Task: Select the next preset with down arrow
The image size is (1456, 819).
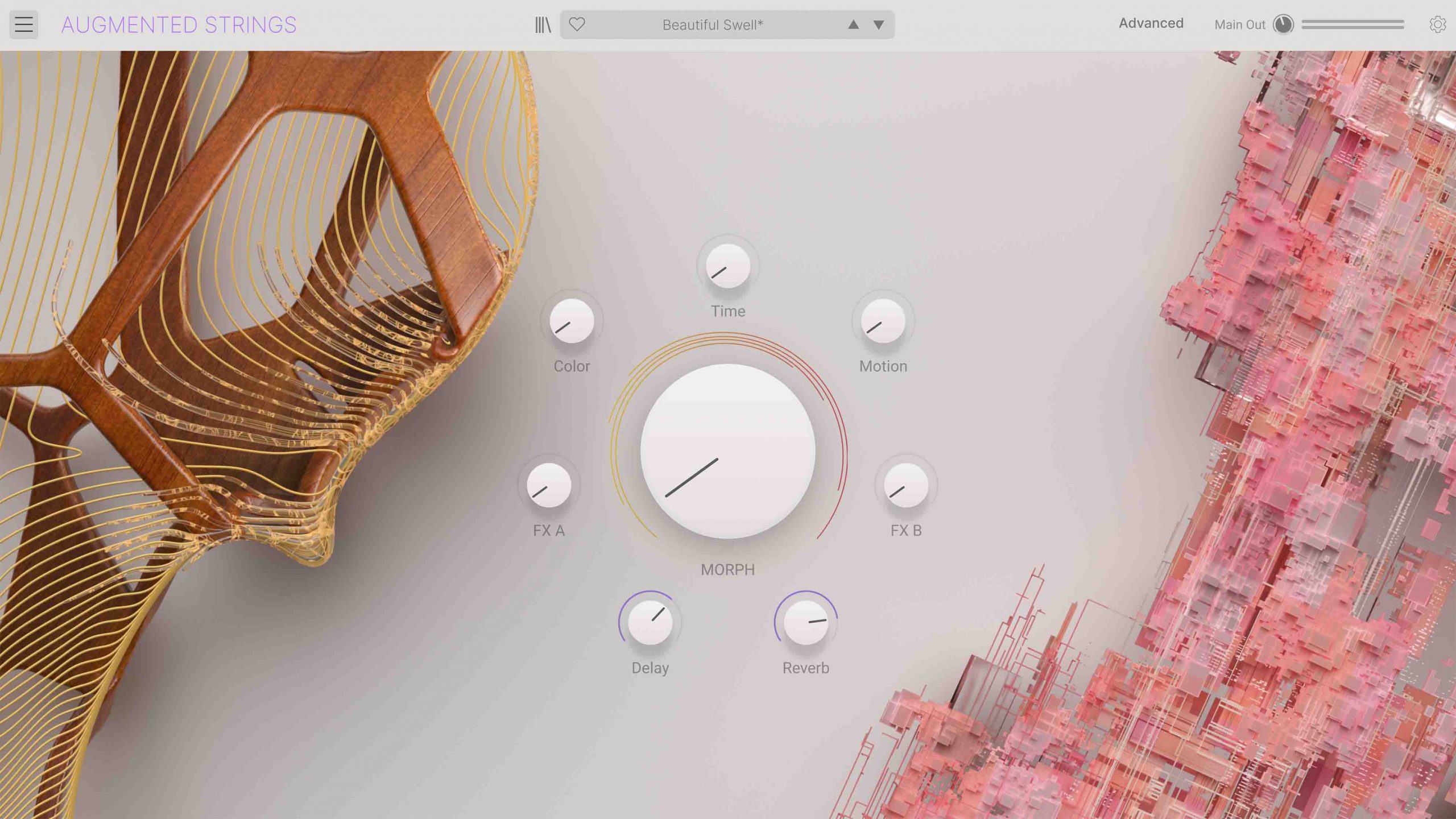Action: tap(879, 24)
